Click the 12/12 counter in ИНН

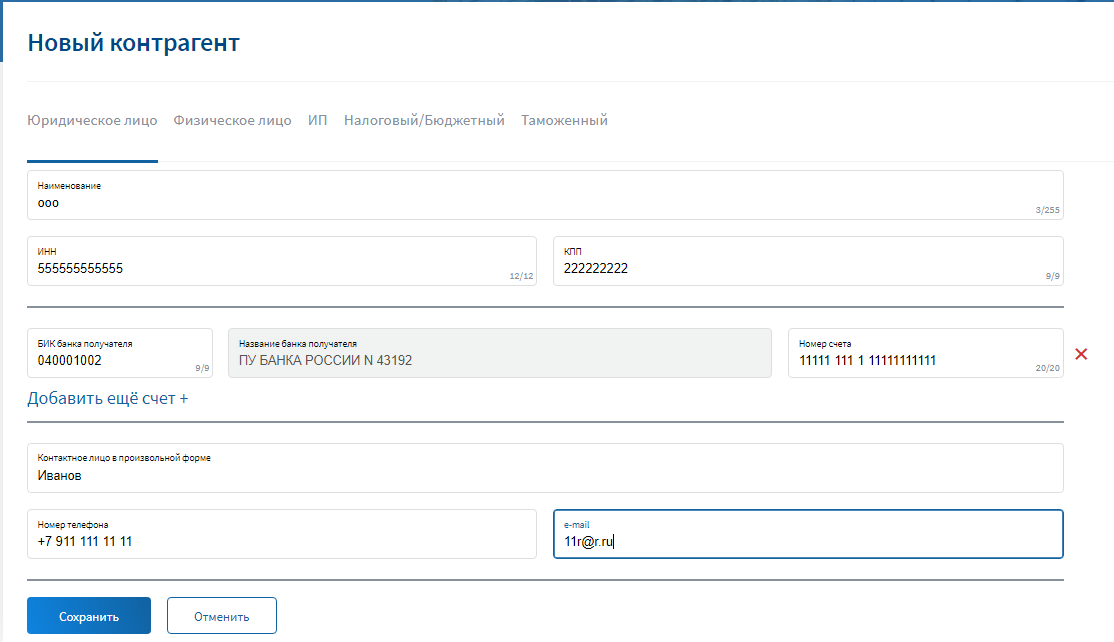(521, 276)
